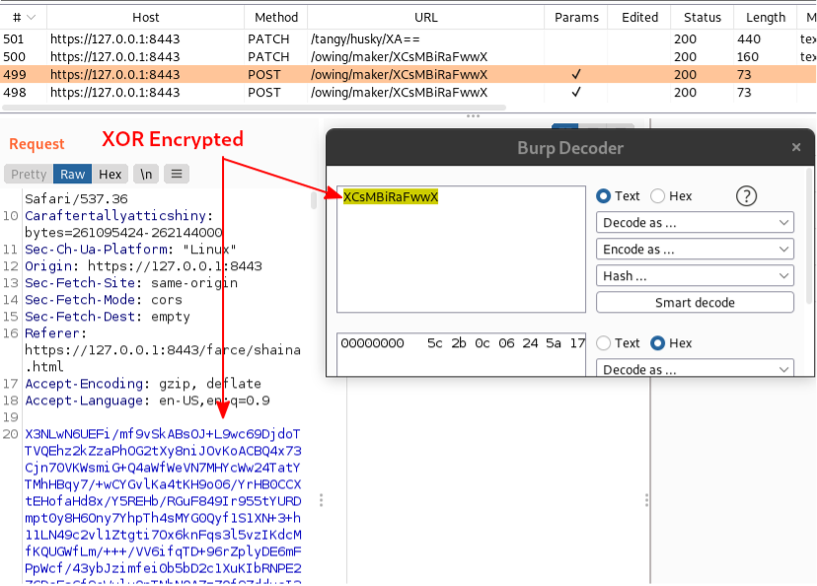Click the Burp Decoder vertical scrollbar
This screenshot has height=586, width=817.
808,270
